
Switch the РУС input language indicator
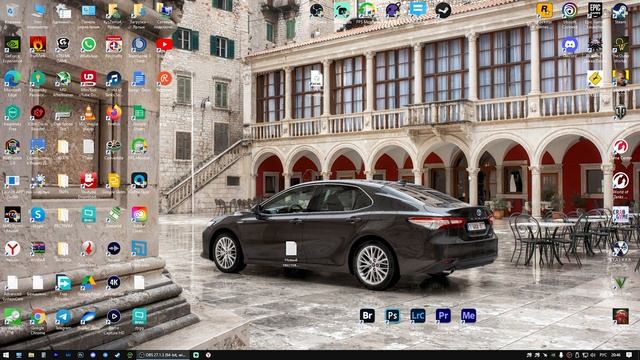[x=603, y=355]
